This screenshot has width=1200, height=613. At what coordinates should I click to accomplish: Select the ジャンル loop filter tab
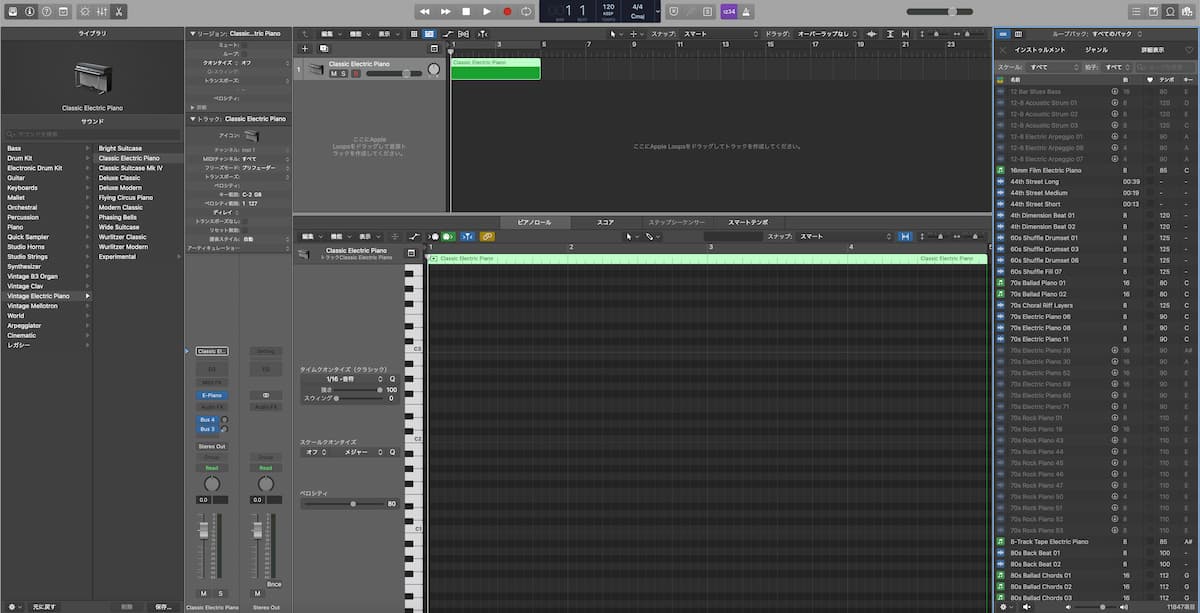[x=1097, y=49]
